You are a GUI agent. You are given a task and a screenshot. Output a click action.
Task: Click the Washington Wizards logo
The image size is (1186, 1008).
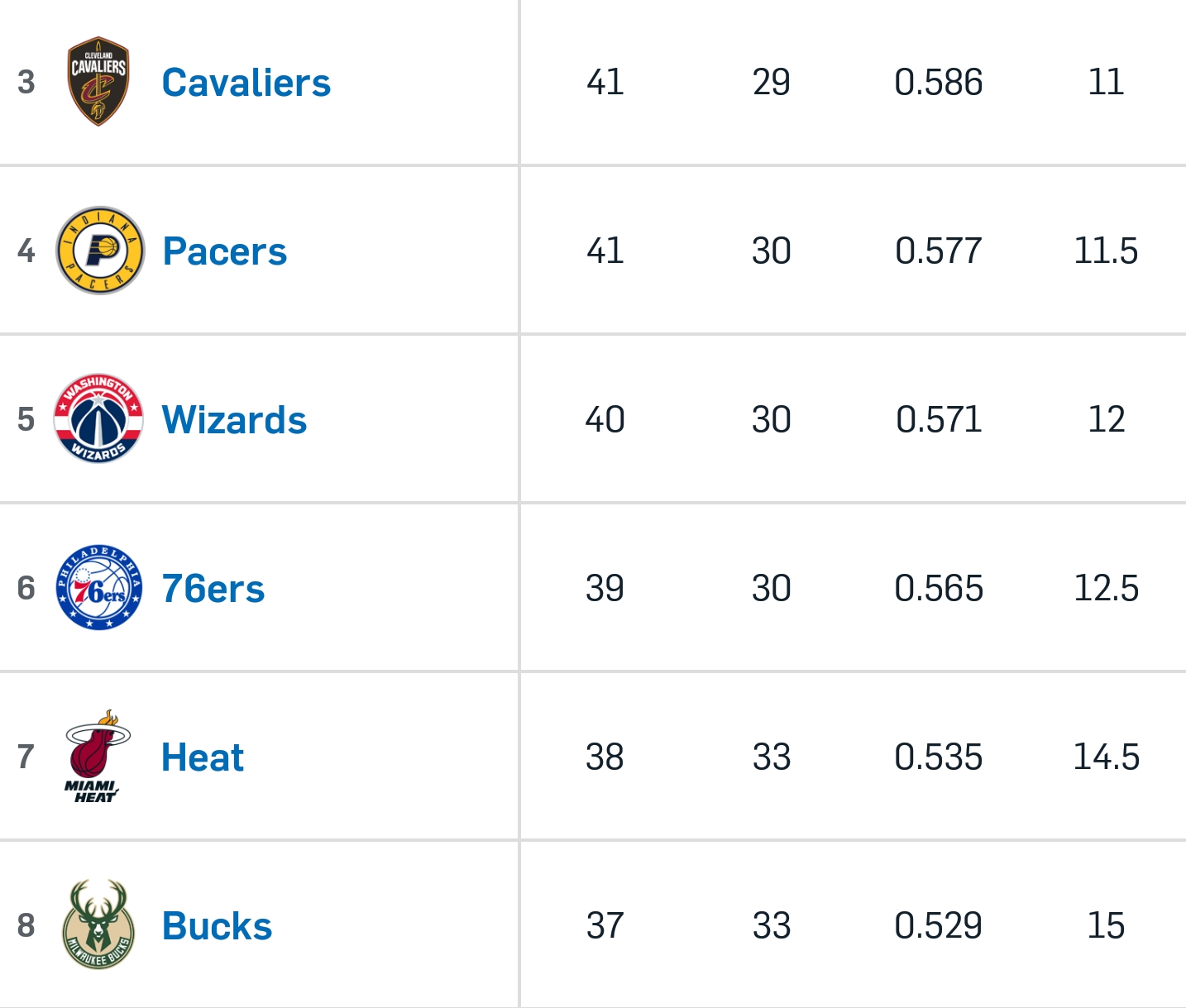point(98,419)
